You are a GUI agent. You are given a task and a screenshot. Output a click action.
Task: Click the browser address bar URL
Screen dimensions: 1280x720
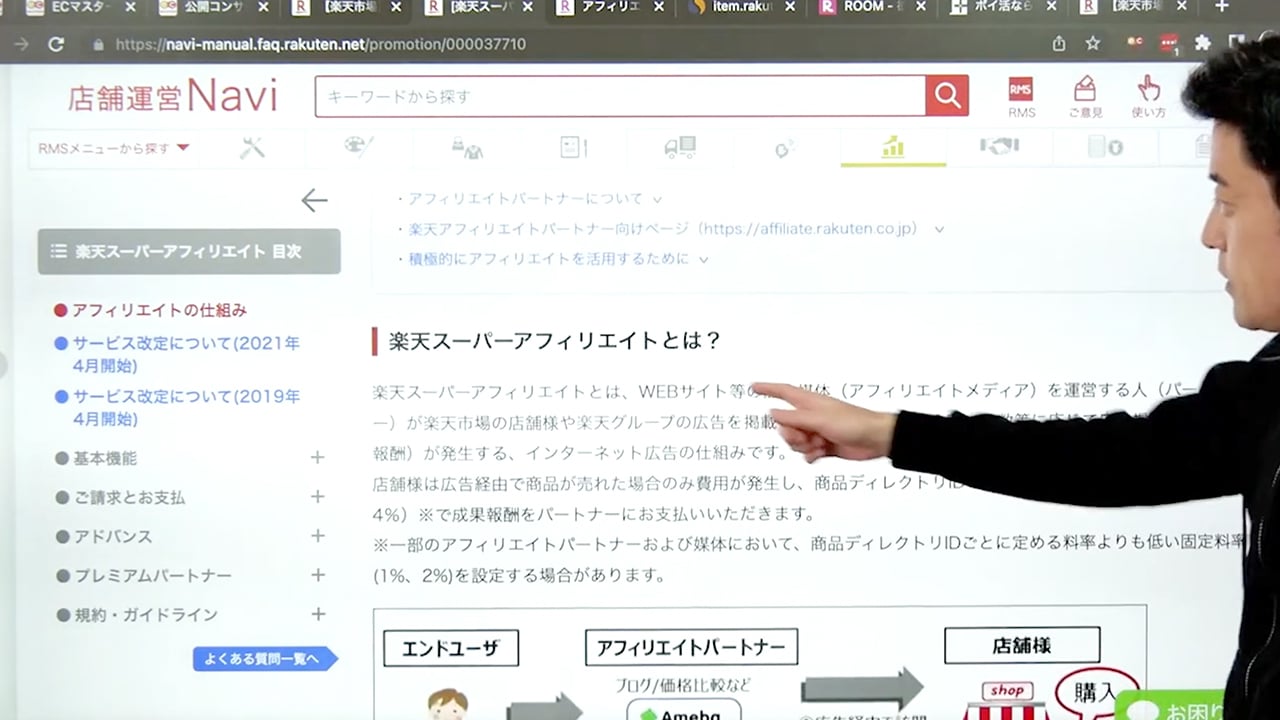click(320, 44)
